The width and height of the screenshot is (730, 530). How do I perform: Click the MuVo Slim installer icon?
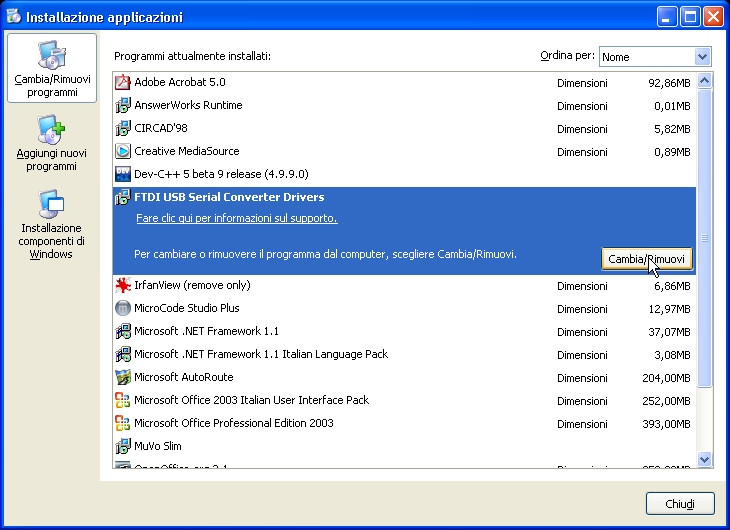pos(123,446)
